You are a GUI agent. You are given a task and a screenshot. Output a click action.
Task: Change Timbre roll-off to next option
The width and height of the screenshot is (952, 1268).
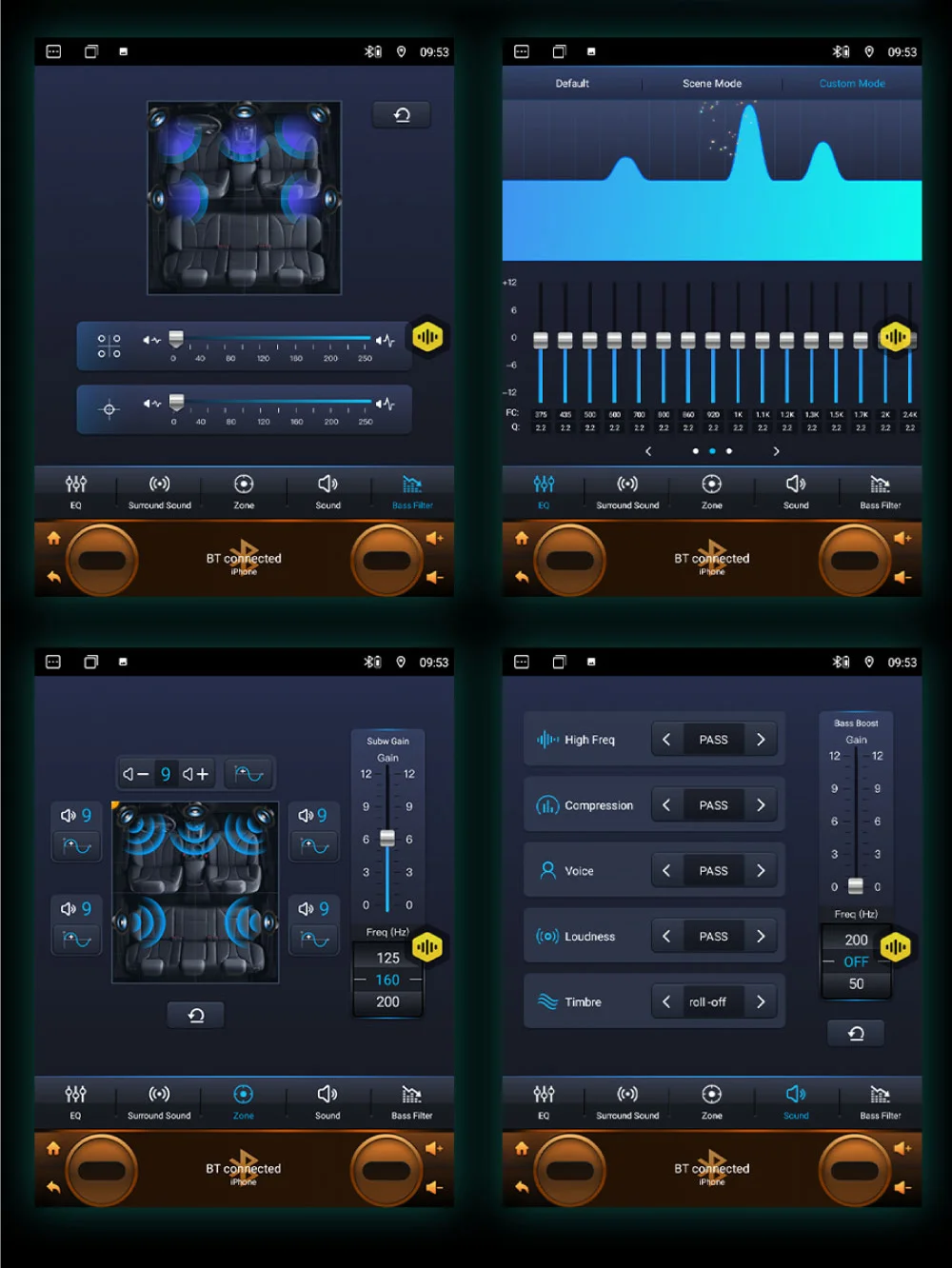[761, 1001]
